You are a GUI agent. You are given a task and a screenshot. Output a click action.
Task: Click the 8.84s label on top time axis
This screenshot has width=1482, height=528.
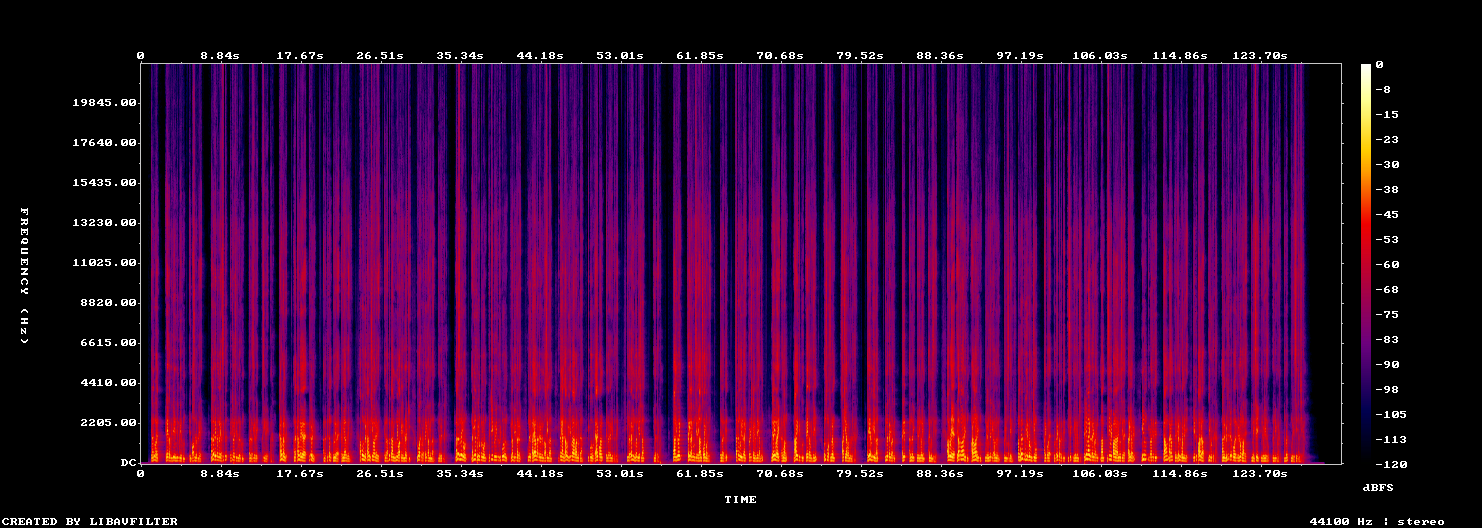pos(220,55)
